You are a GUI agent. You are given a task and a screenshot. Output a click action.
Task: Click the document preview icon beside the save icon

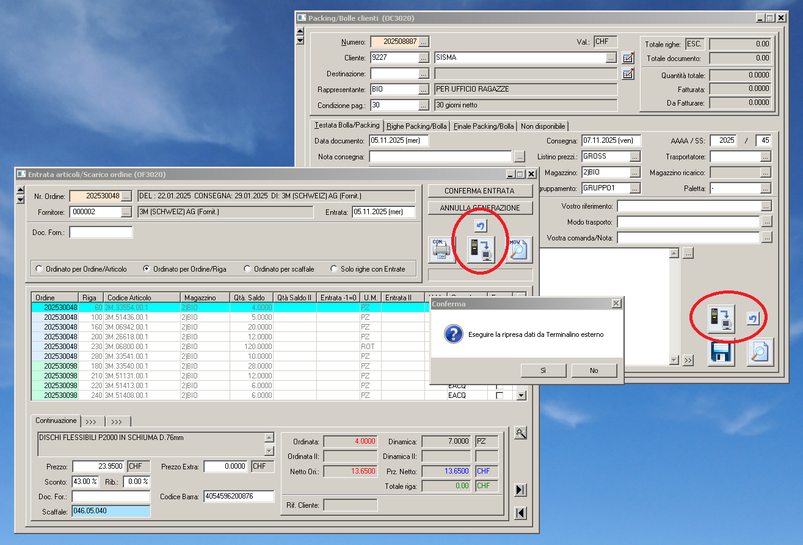(x=759, y=351)
